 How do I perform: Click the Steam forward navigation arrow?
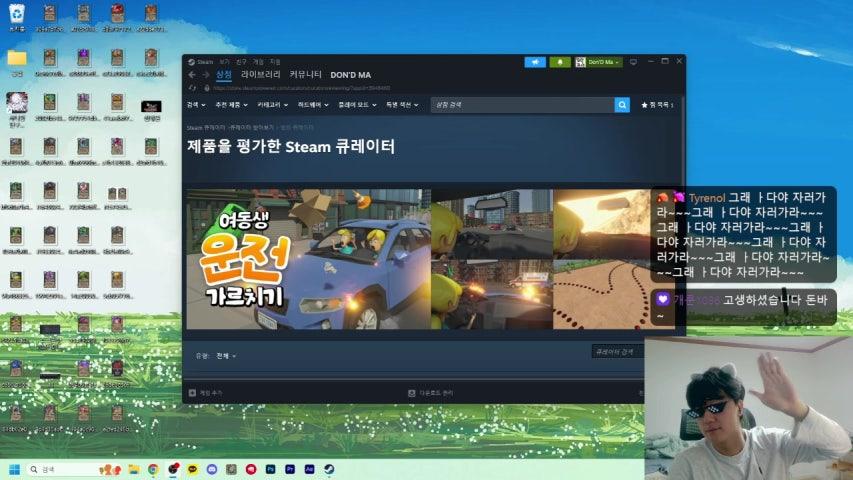pyautogui.click(x=206, y=75)
